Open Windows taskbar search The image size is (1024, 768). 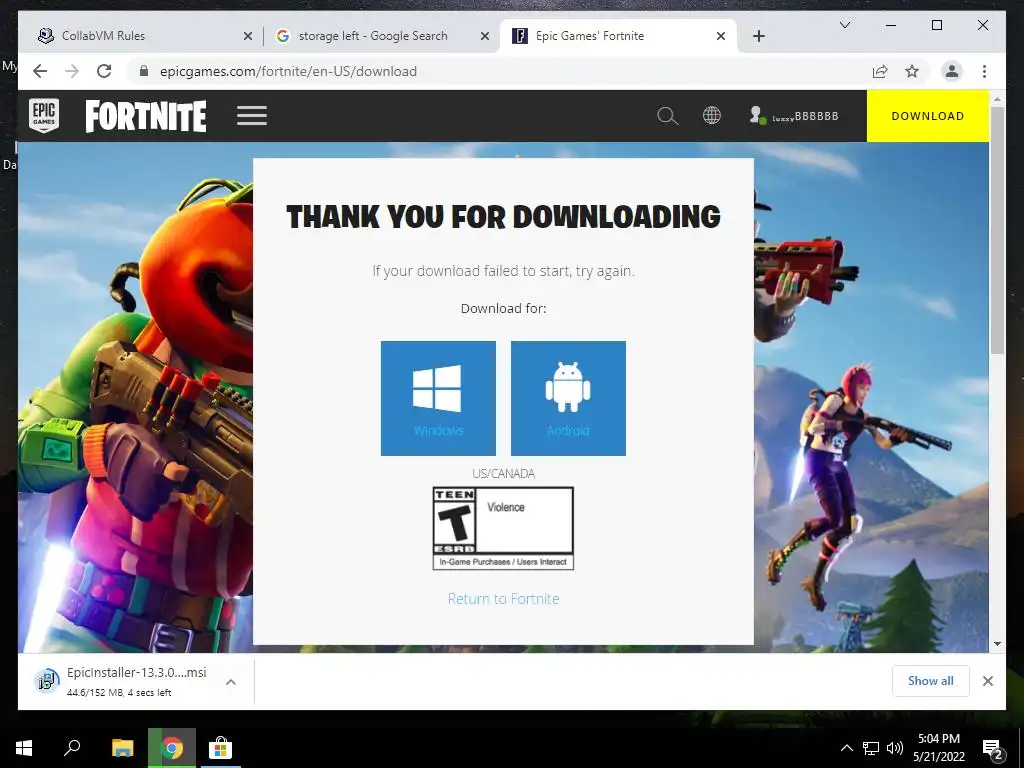72,748
